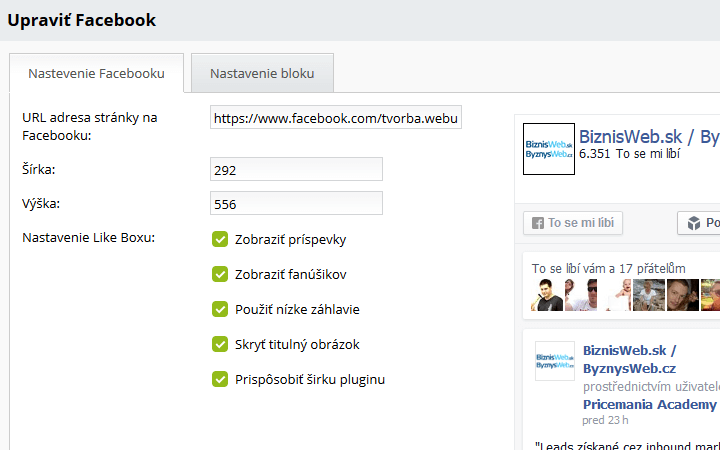This screenshot has height=450, width=720.
Task: Click the Facebook icon in the Like button
Action: (x=538, y=223)
